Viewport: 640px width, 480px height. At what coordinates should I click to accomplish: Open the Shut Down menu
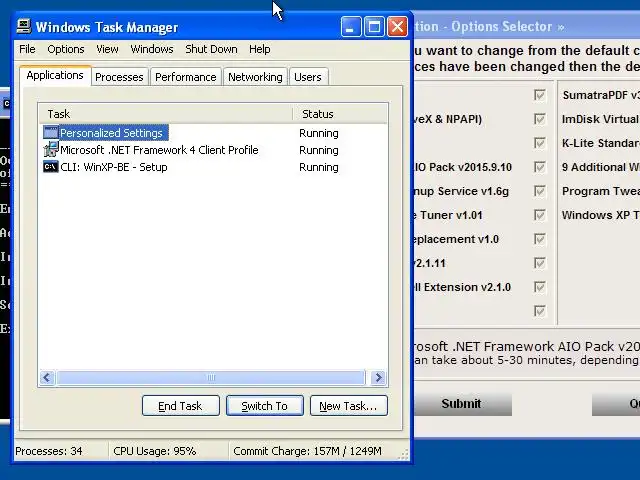pyautogui.click(x=211, y=49)
